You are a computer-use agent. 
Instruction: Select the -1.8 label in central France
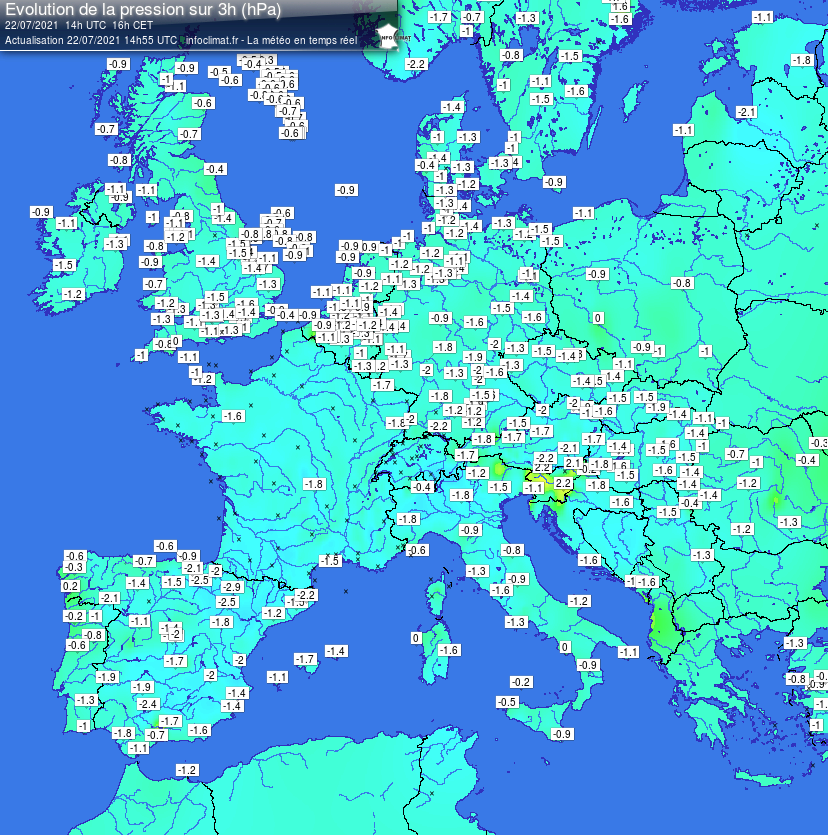pyautogui.click(x=314, y=484)
